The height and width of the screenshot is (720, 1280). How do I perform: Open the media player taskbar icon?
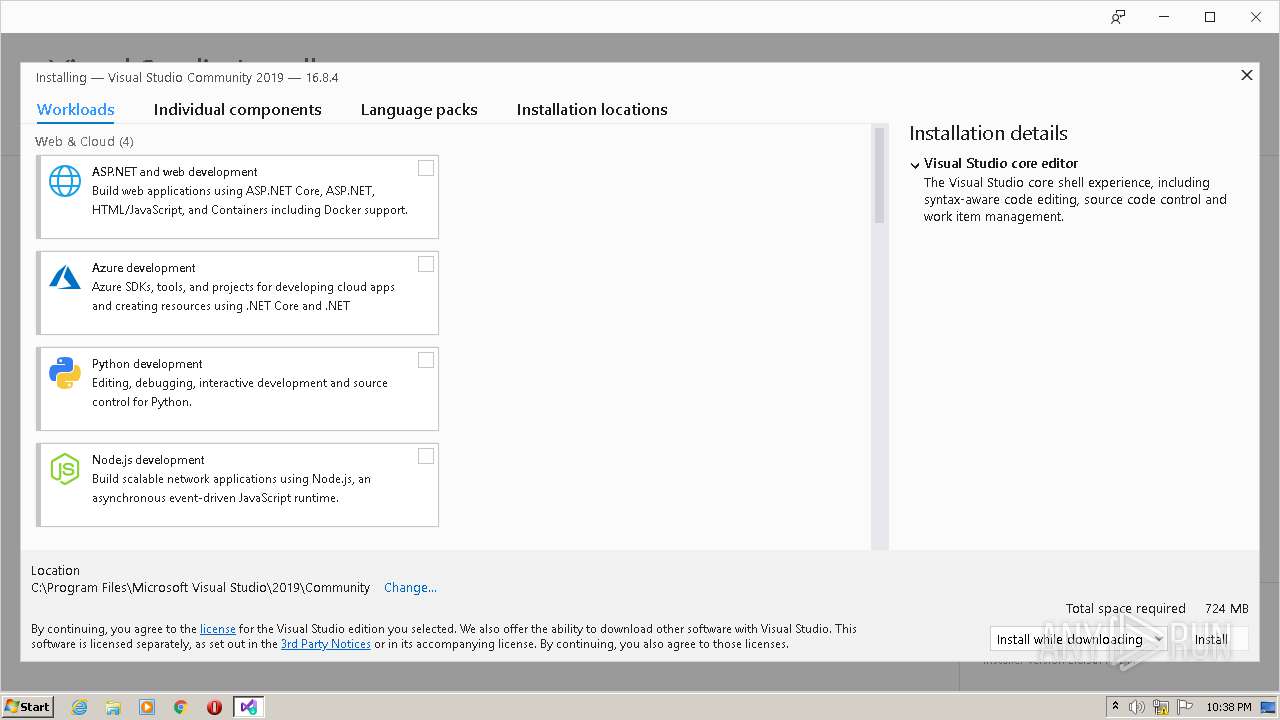click(x=147, y=707)
